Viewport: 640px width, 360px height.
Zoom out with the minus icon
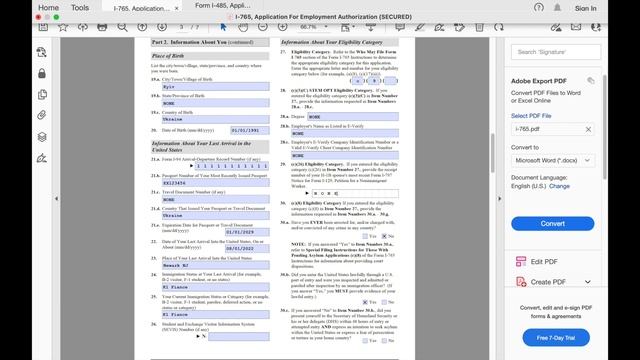pos(263,27)
